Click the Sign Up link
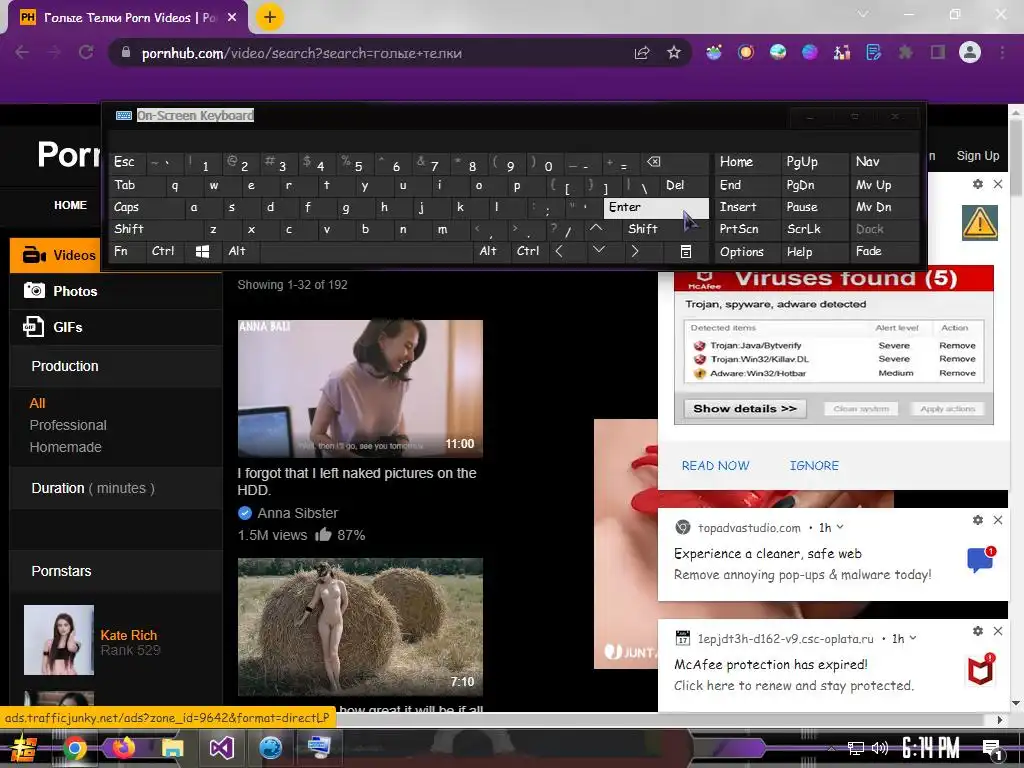Screen dimensions: 1024x768 click(978, 155)
